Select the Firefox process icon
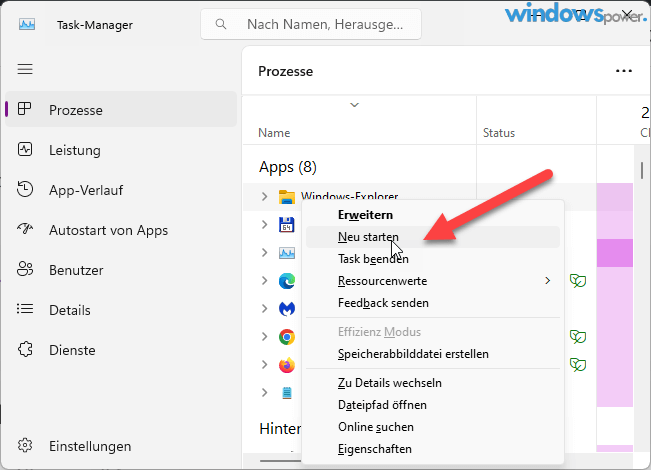The height and width of the screenshot is (470, 651). [286, 365]
